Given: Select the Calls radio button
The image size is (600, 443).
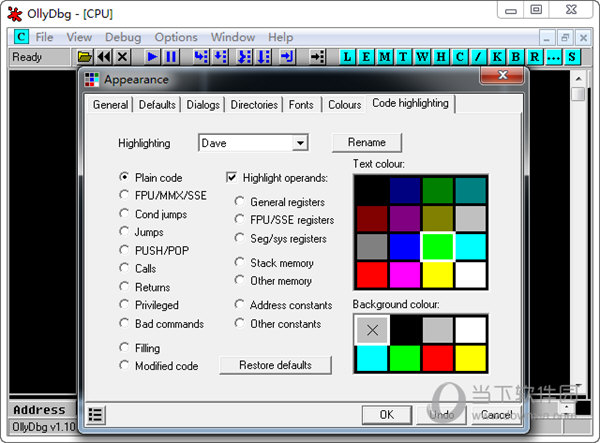Looking at the screenshot, I should [124, 268].
